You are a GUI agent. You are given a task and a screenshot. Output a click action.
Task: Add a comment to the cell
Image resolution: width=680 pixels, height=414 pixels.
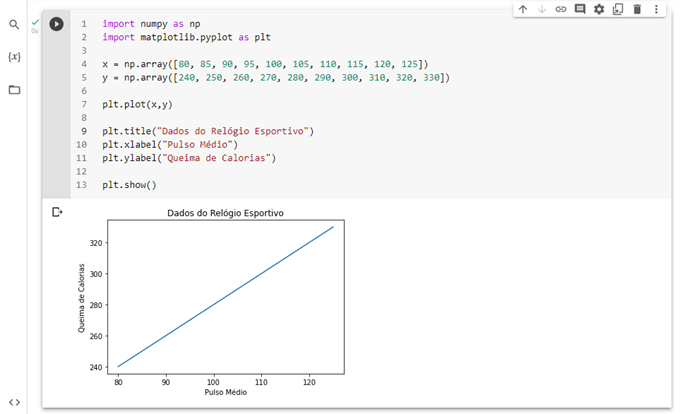tap(580, 9)
